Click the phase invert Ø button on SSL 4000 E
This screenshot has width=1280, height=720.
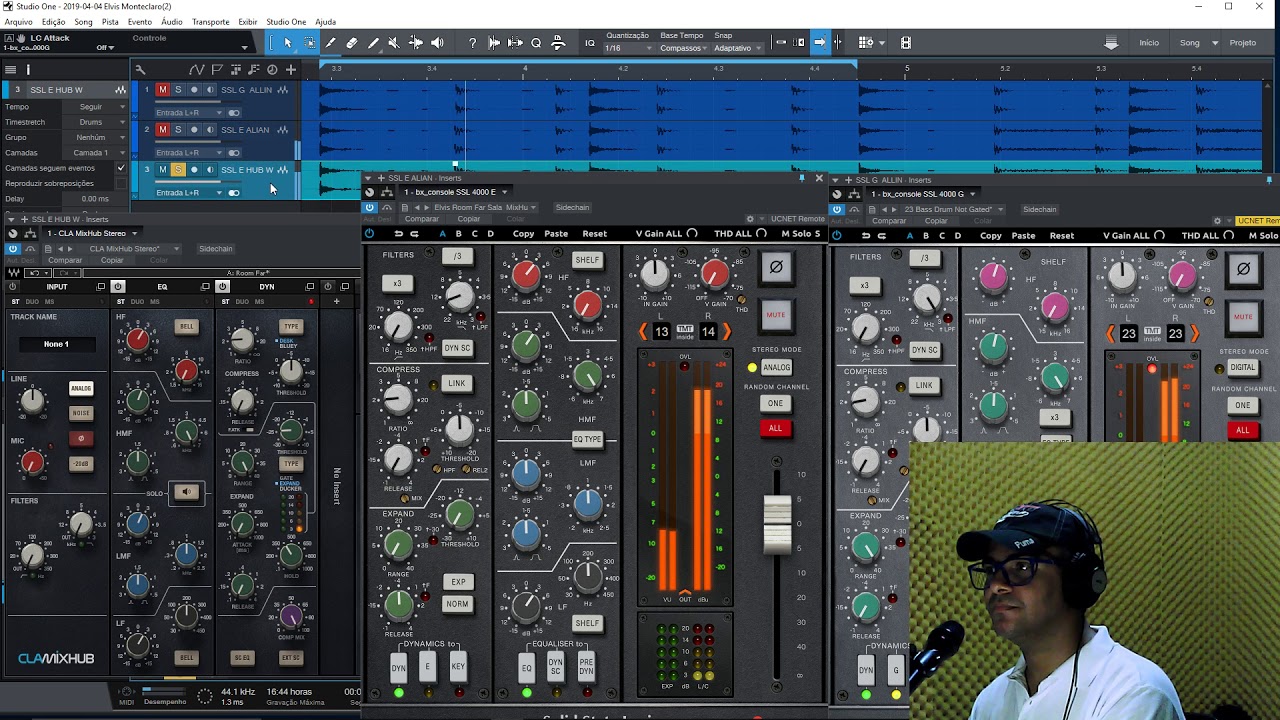pos(775,267)
